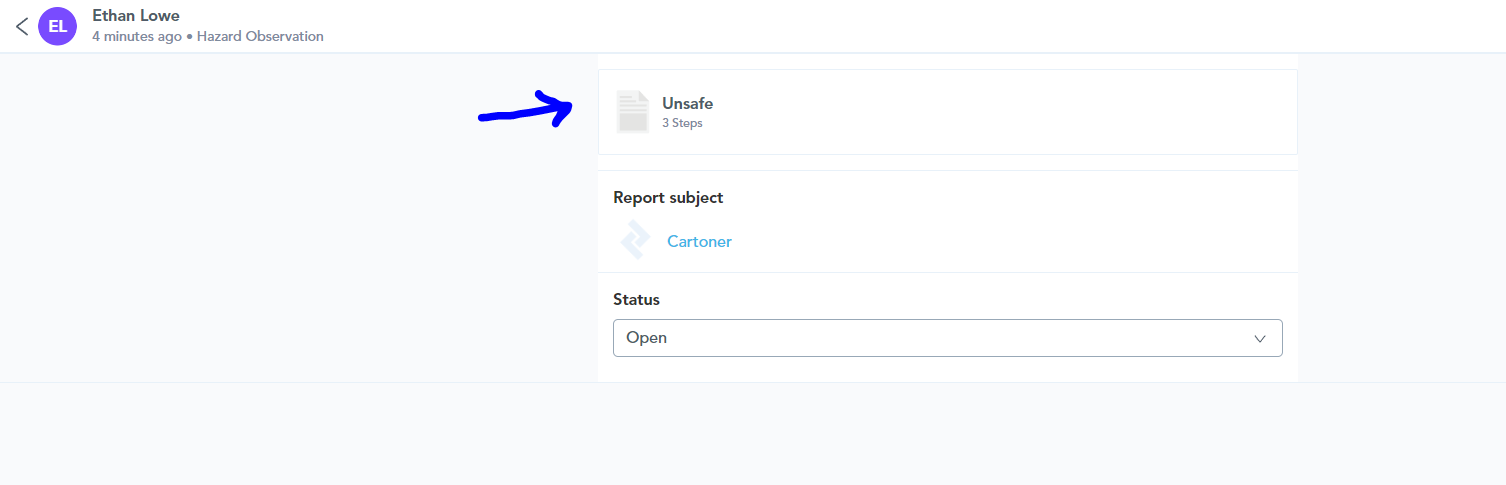Select the Cartoner asset icon
This screenshot has height=485, width=1506.
[x=634, y=241]
